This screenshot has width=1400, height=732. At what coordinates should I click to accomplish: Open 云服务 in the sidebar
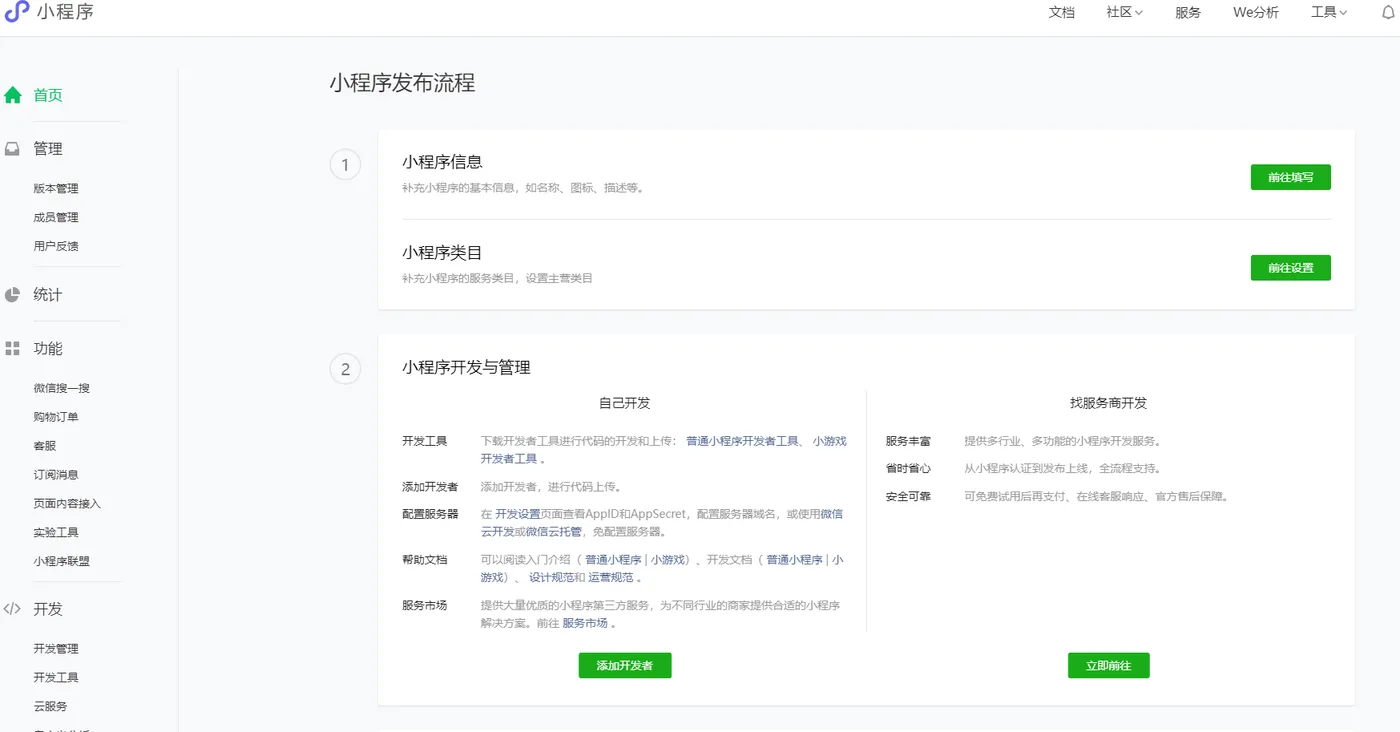pyautogui.click(x=50, y=706)
